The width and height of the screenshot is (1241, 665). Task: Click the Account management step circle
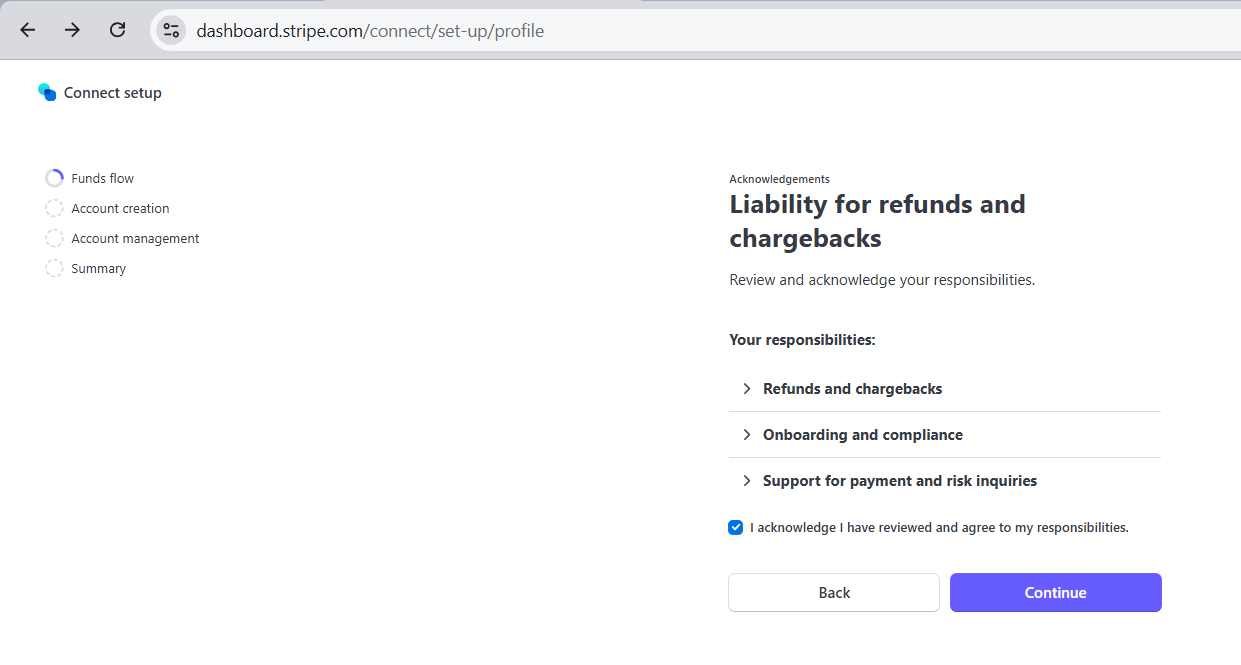pos(54,238)
